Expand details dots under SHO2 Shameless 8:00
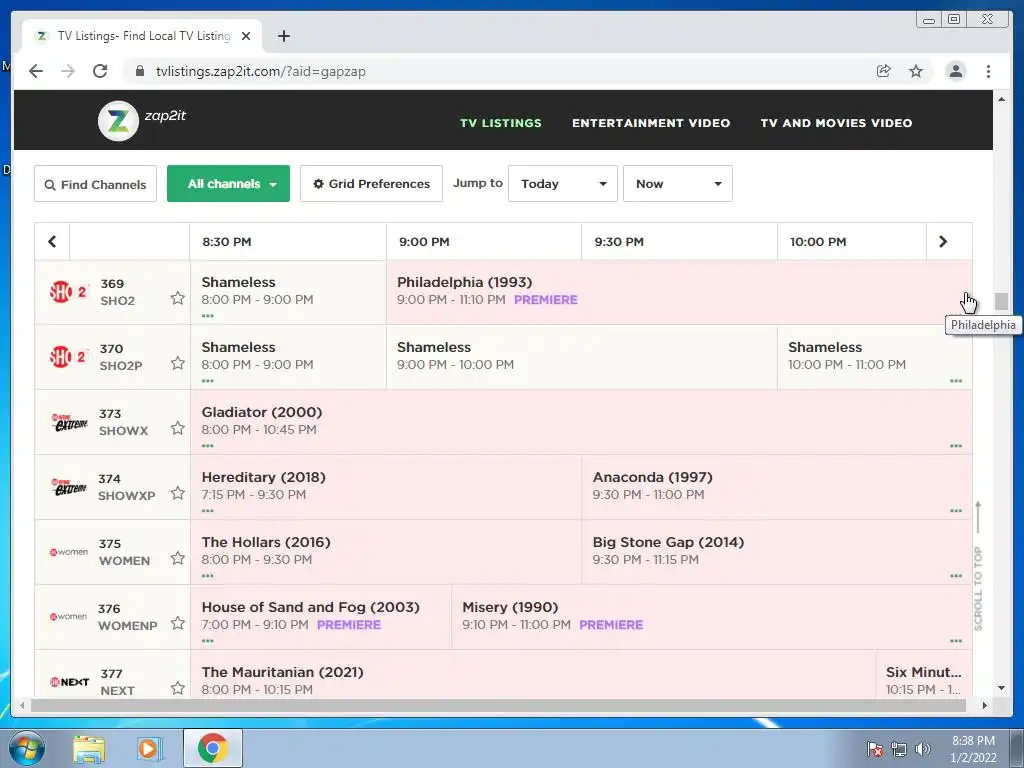 208,316
